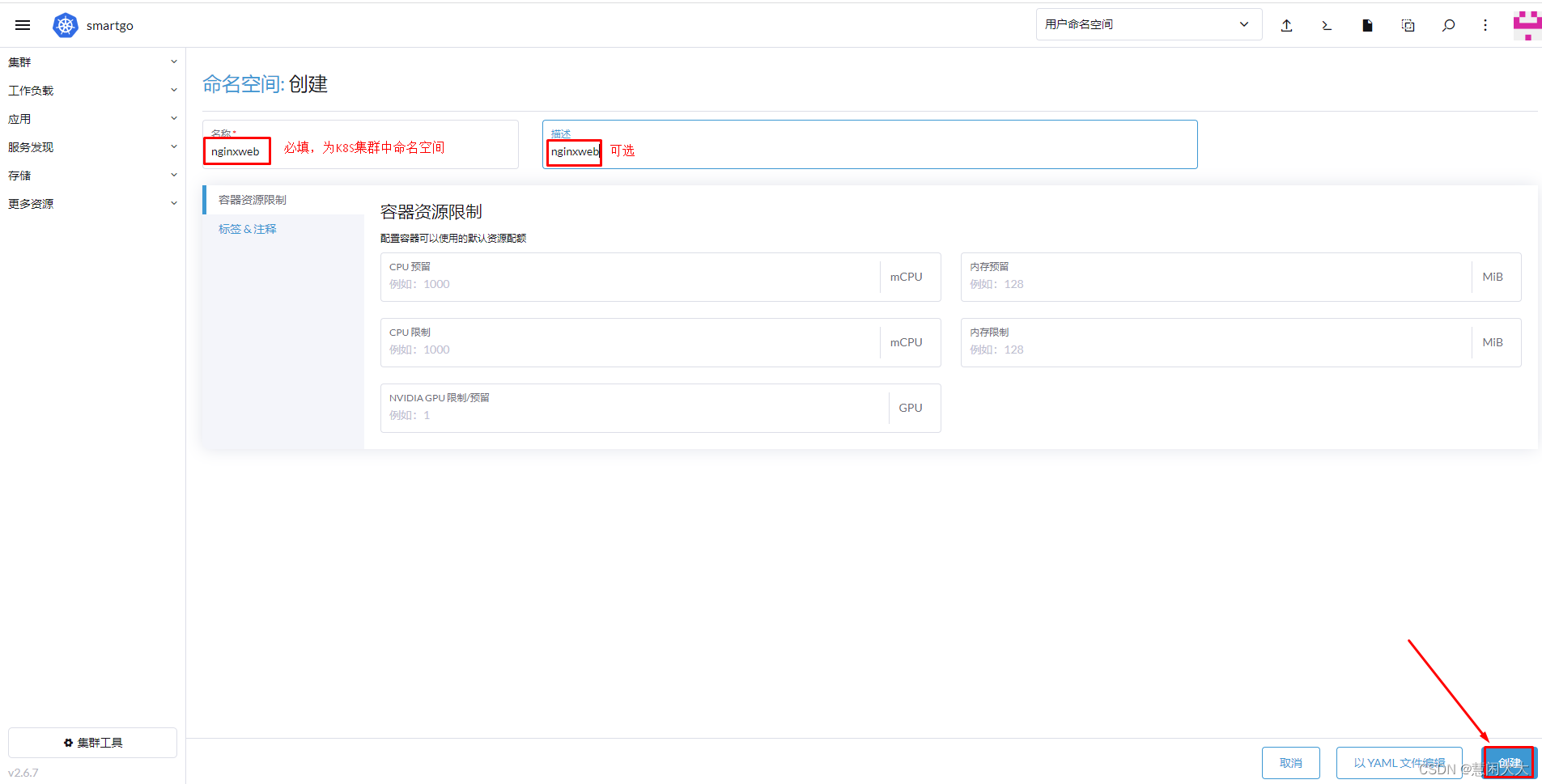Click the Kubernetes cluster logo icon
This screenshot has height=784, width=1542.
pos(66,25)
